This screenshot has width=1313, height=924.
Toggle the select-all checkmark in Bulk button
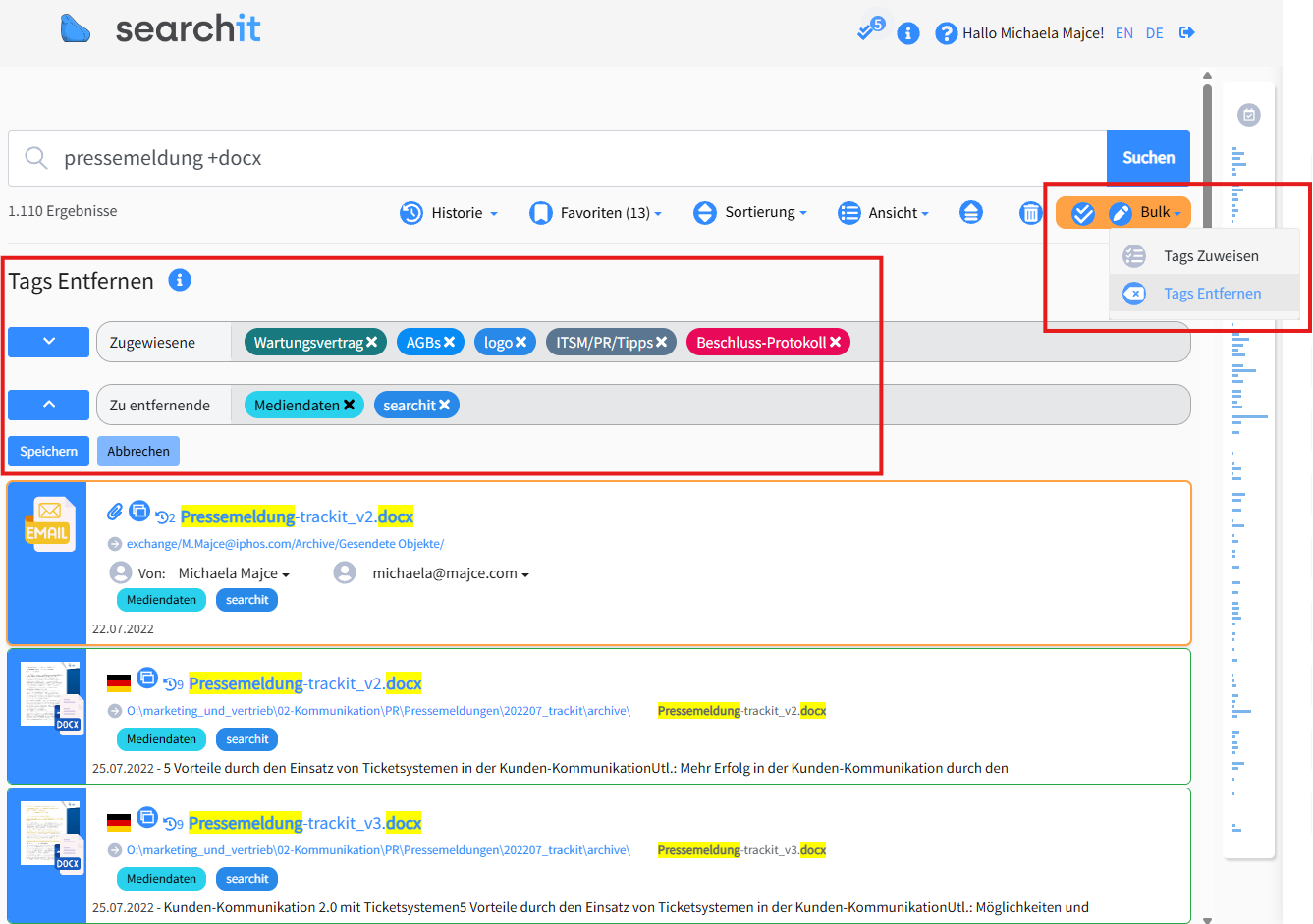pyautogui.click(x=1083, y=213)
